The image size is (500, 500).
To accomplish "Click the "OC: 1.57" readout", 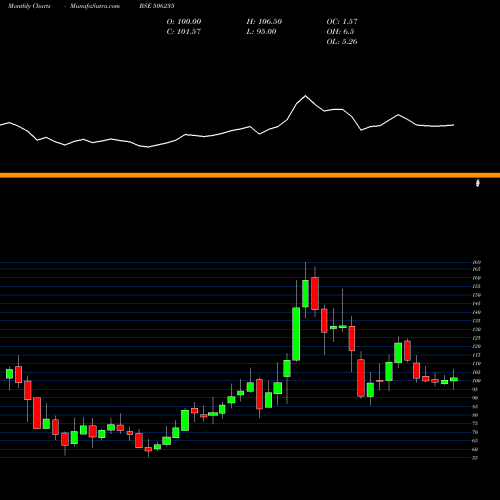I will [342, 22].
